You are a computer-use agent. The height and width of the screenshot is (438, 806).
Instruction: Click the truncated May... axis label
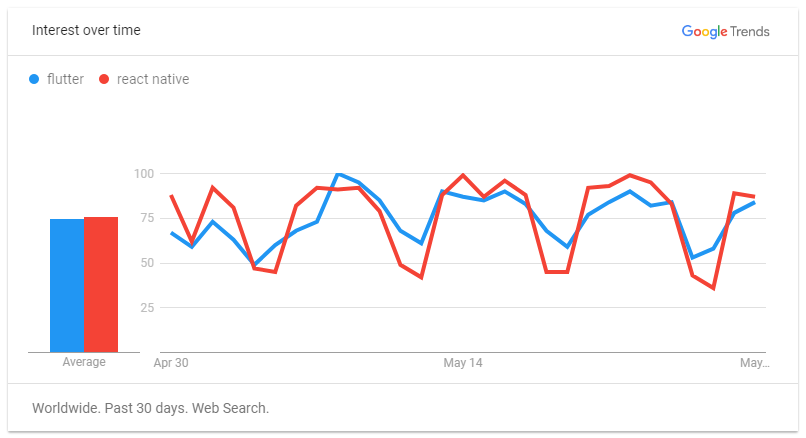pos(755,363)
